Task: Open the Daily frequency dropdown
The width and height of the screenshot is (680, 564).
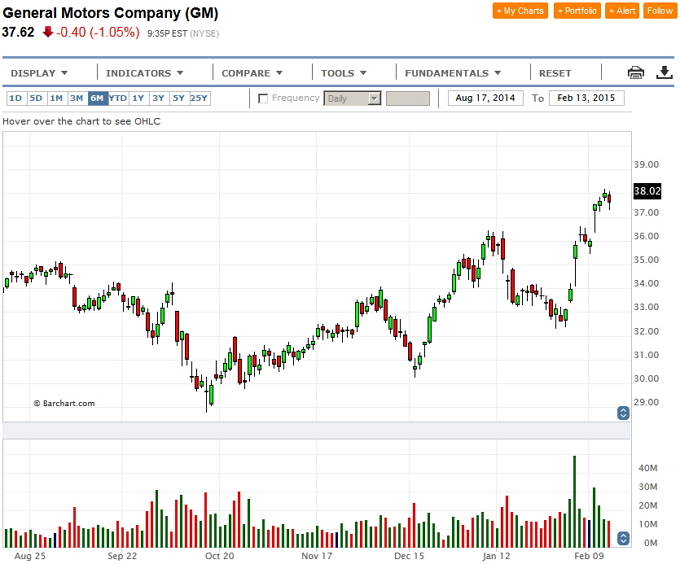Action: coord(352,98)
